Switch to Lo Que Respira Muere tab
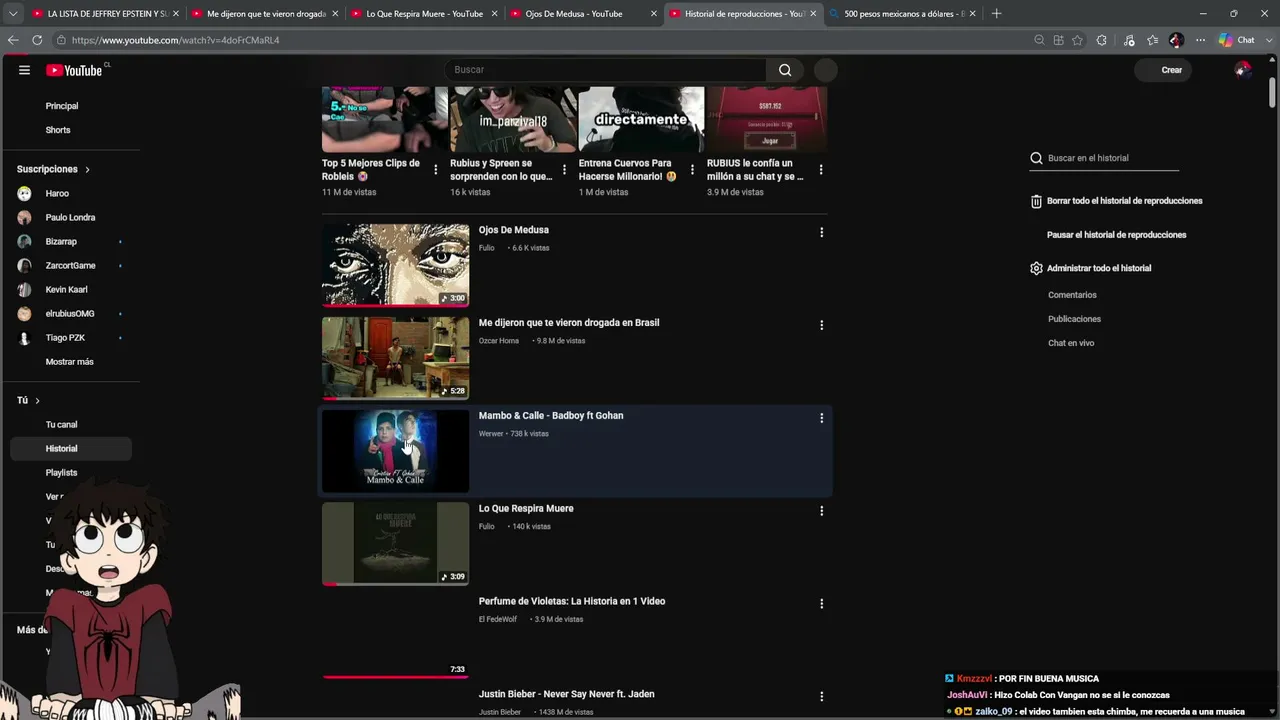1280x720 pixels. (423, 14)
